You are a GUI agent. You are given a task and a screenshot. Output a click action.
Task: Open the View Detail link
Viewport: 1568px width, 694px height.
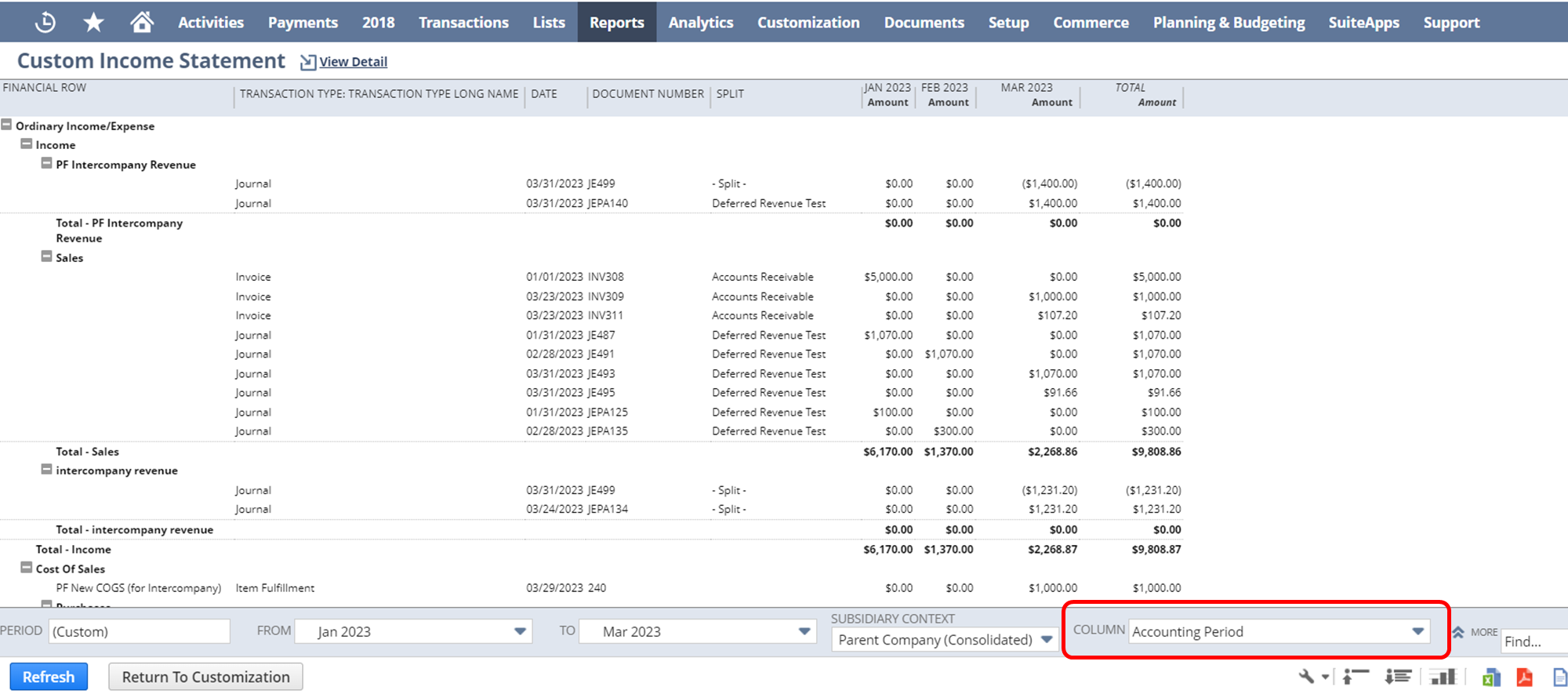click(x=353, y=62)
